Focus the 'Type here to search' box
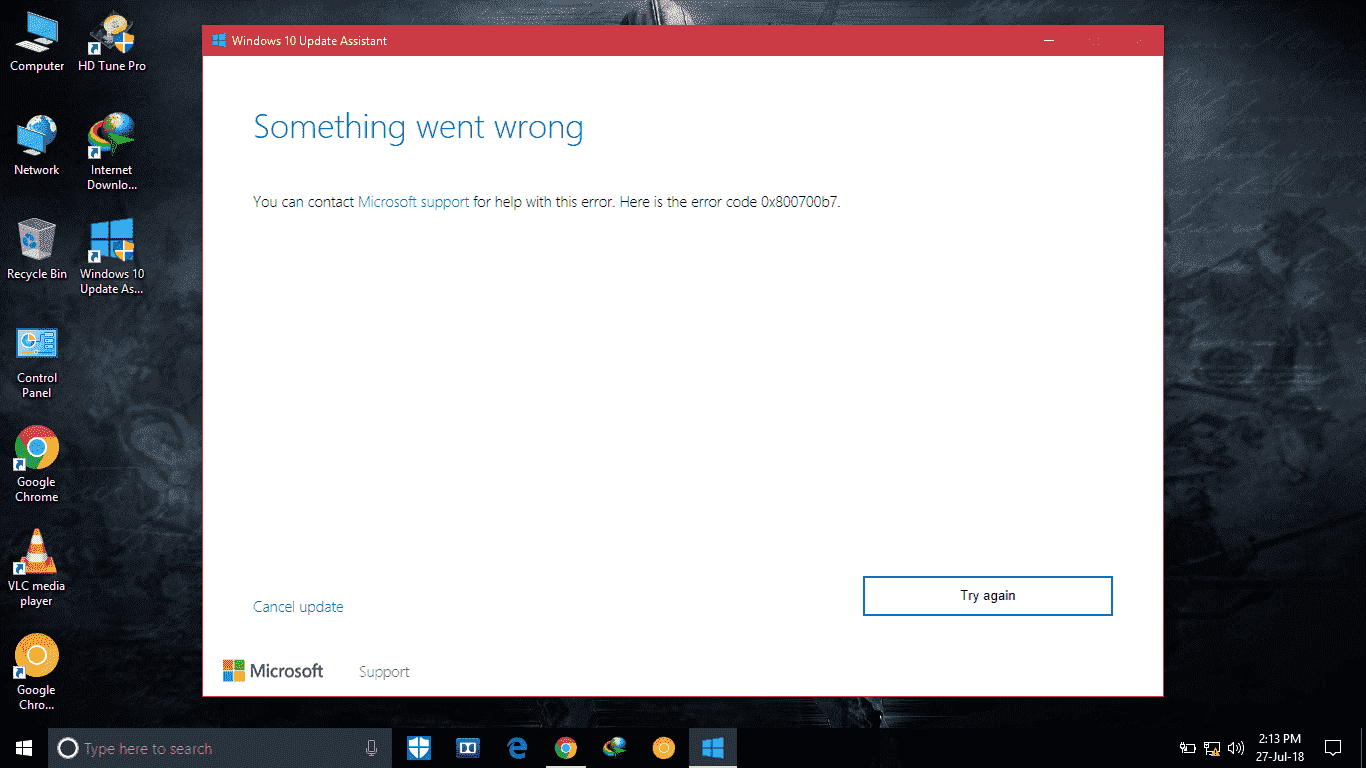This screenshot has height=768, width=1366. pos(222,748)
